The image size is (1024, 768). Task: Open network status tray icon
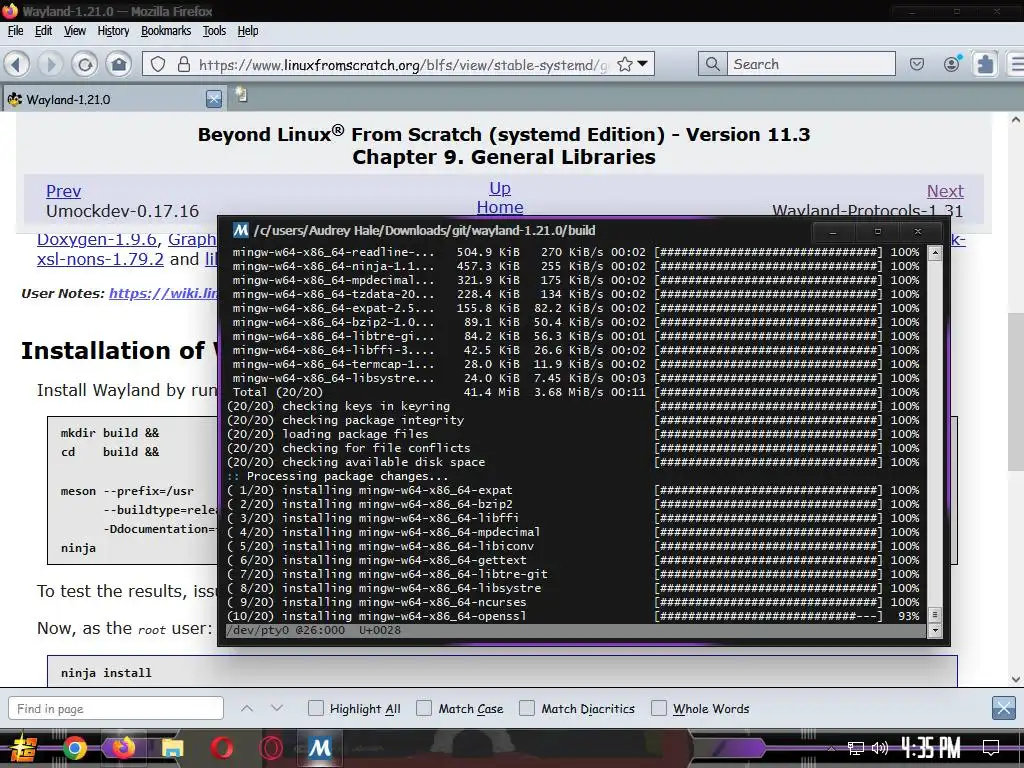coord(855,748)
